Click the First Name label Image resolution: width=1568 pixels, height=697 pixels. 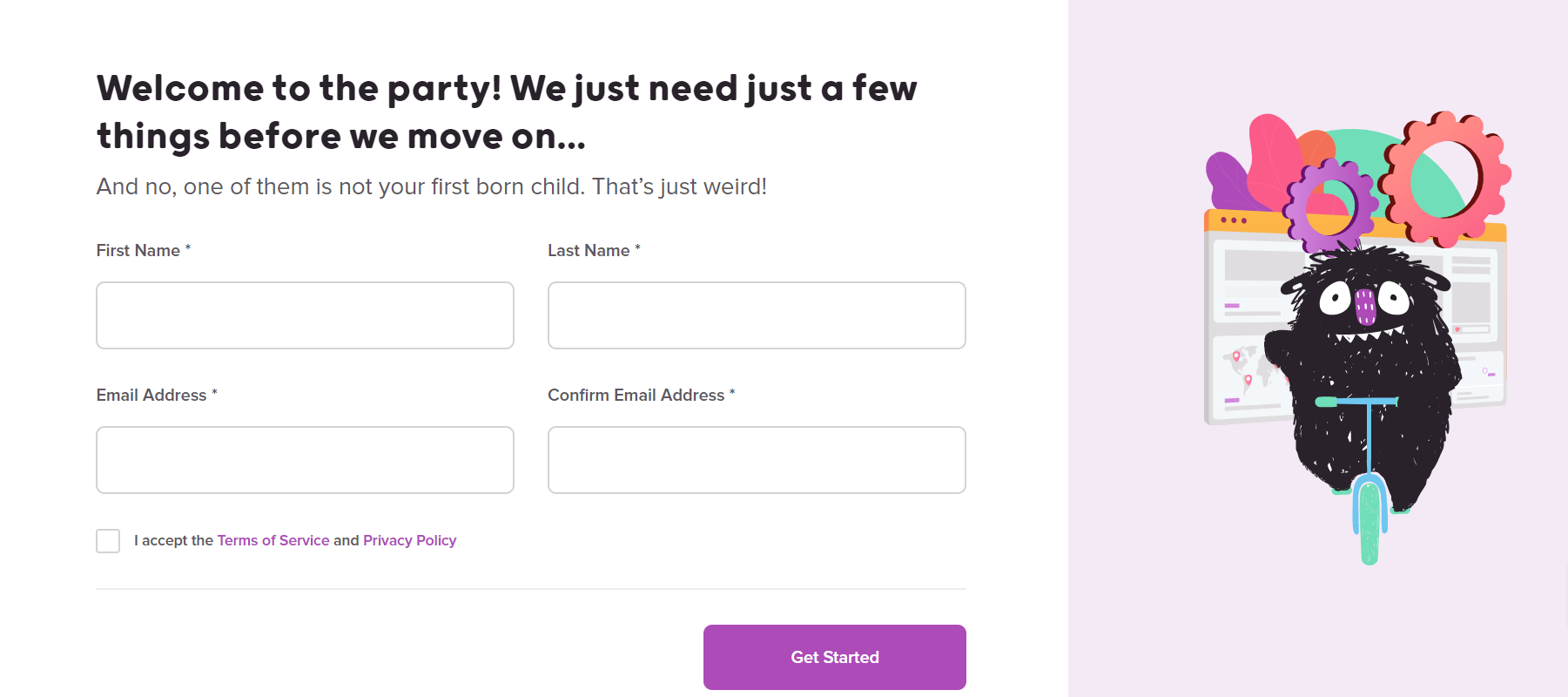pos(138,251)
